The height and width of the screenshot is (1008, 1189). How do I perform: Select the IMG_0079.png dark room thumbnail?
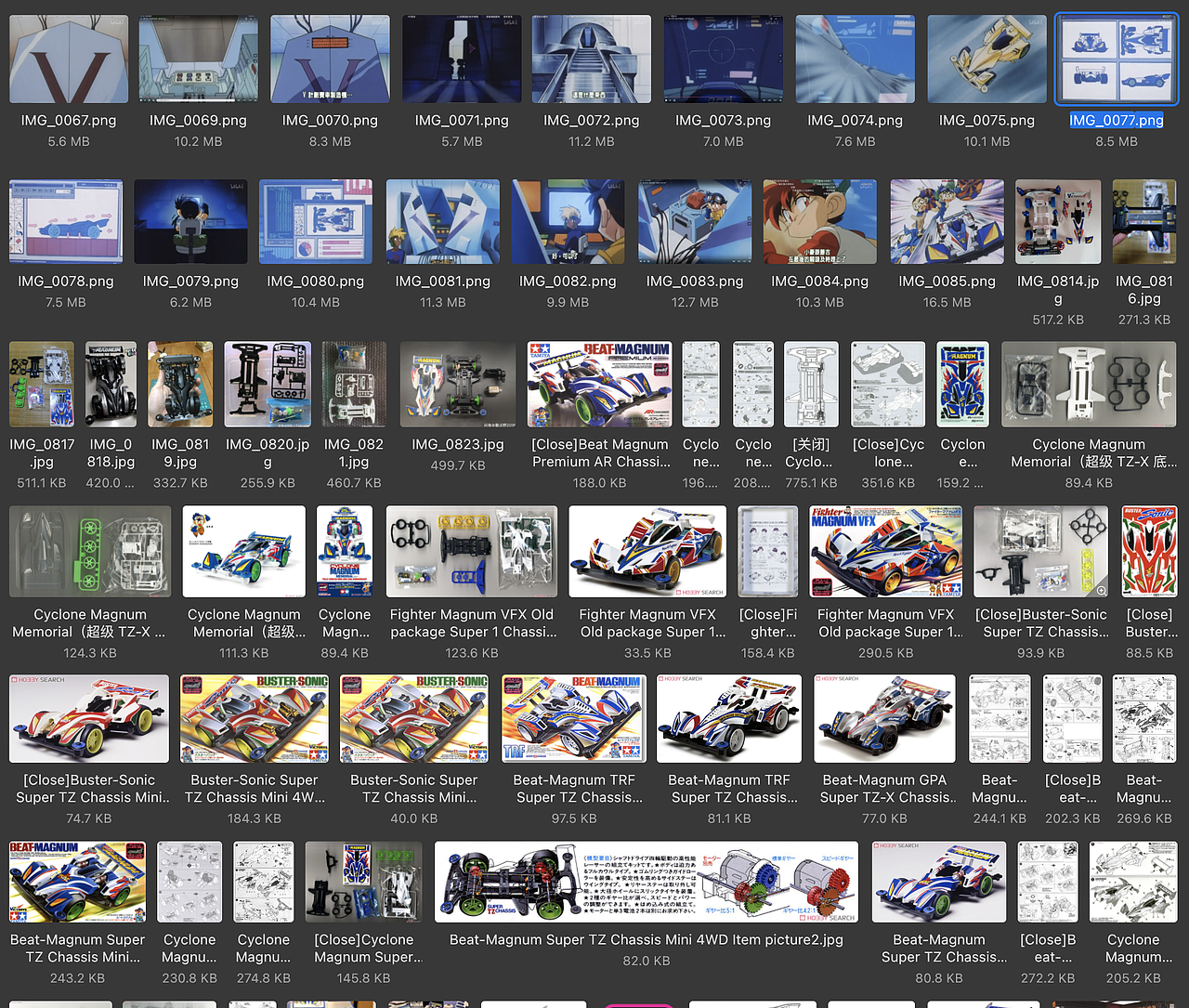pos(190,222)
